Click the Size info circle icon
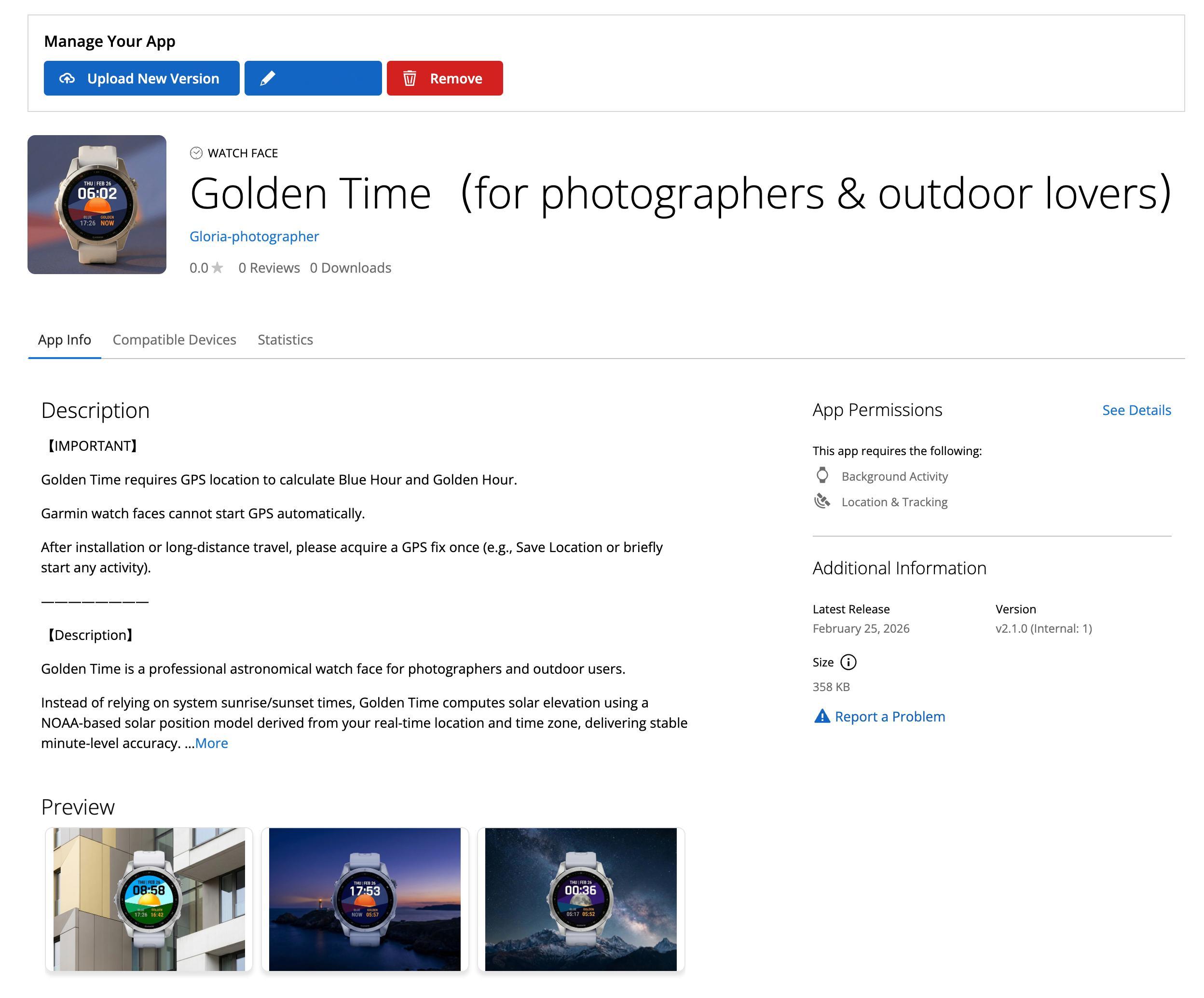 (848, 663)
